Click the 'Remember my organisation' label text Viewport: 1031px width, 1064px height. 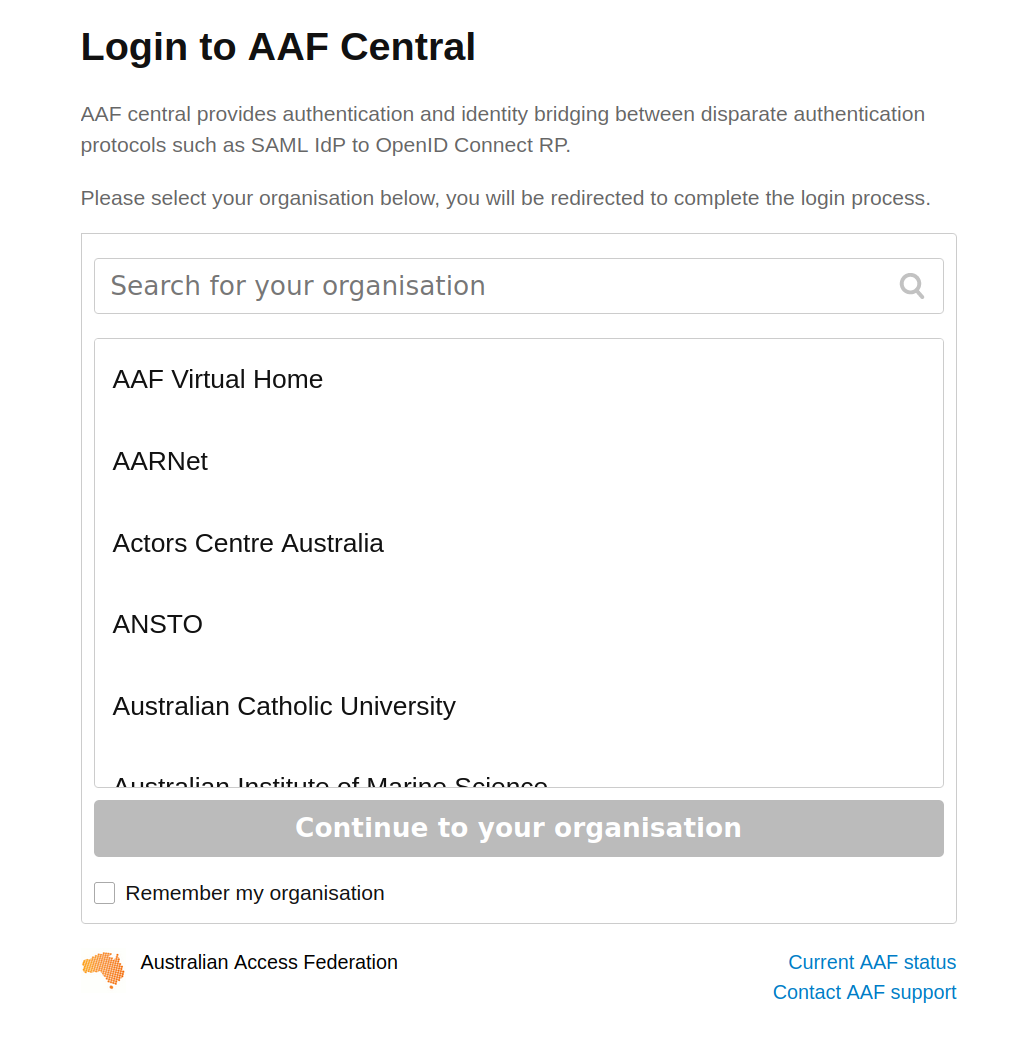tap(255, 893)
